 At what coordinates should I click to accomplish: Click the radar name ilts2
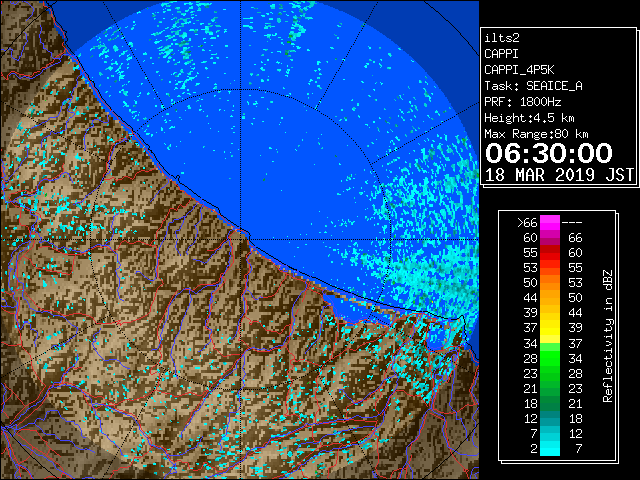[x=502, y=38]
